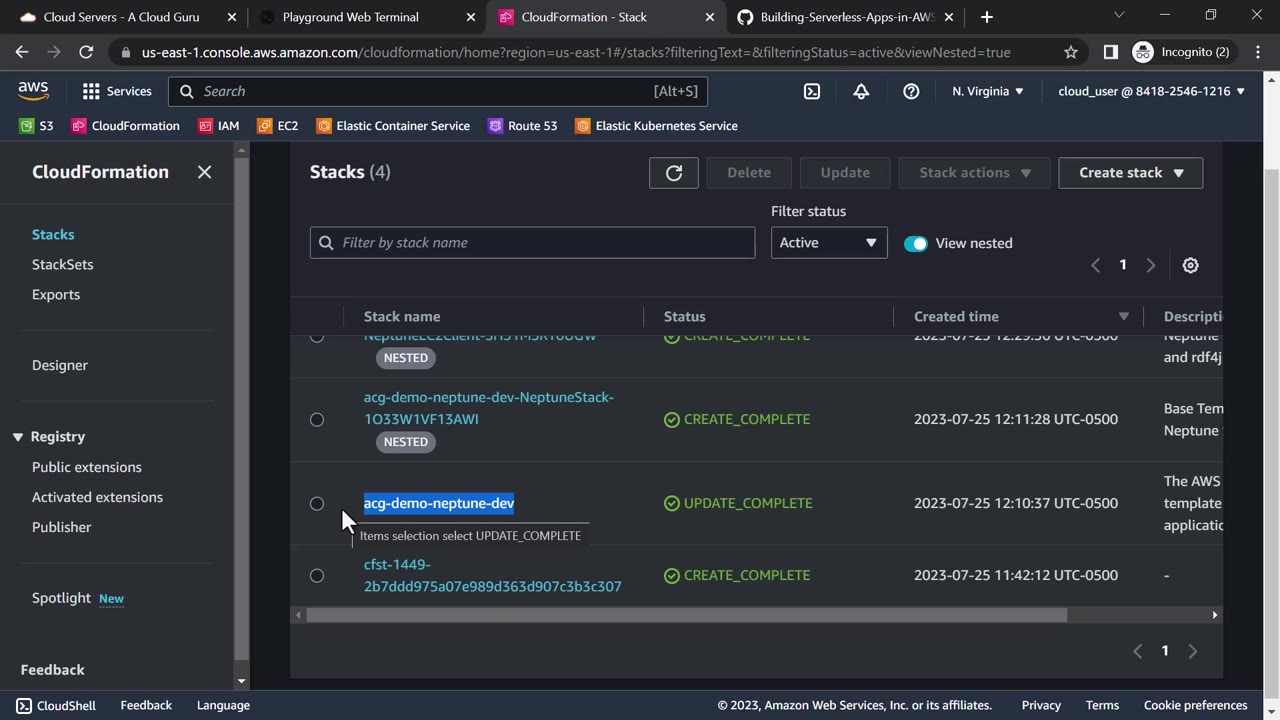Switch to the Playground Web Terminal tab
This screenshot has width=1280, height=720.
350,17
